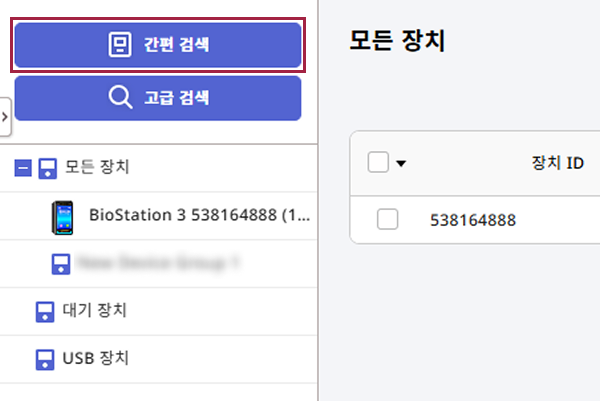Toggle the select-all checkbox in table header
Image resolution: width=600 pixels, height=401 pixels.
click(378, 163)
